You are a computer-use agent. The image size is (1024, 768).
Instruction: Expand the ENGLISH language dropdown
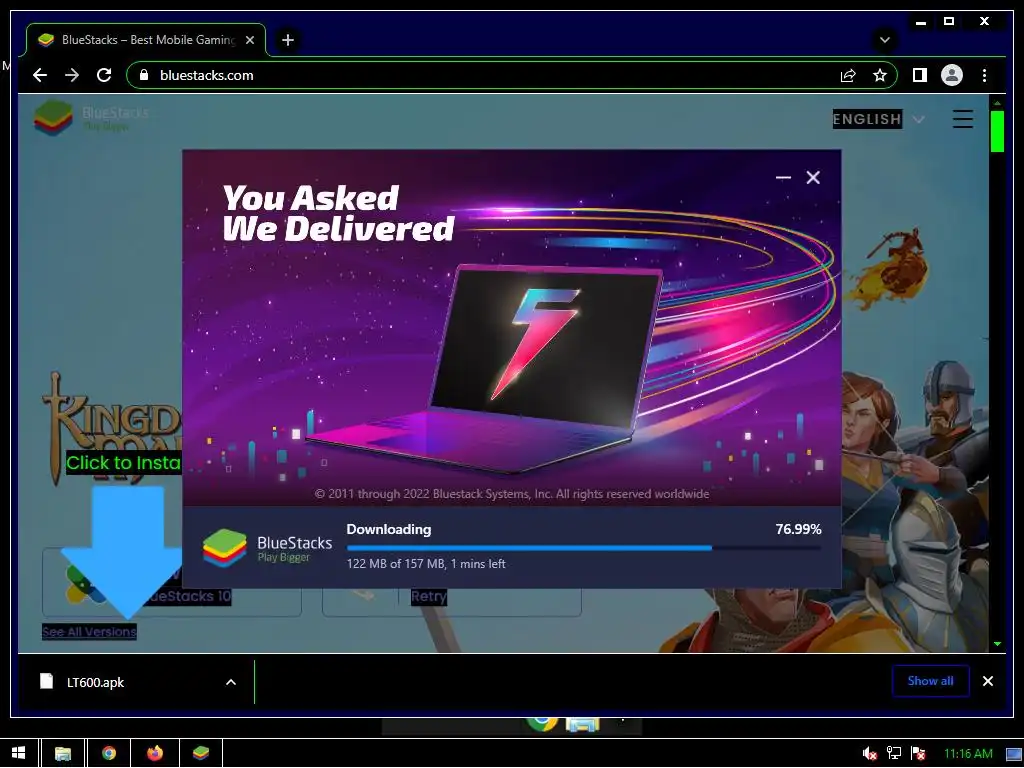(878, 120)
